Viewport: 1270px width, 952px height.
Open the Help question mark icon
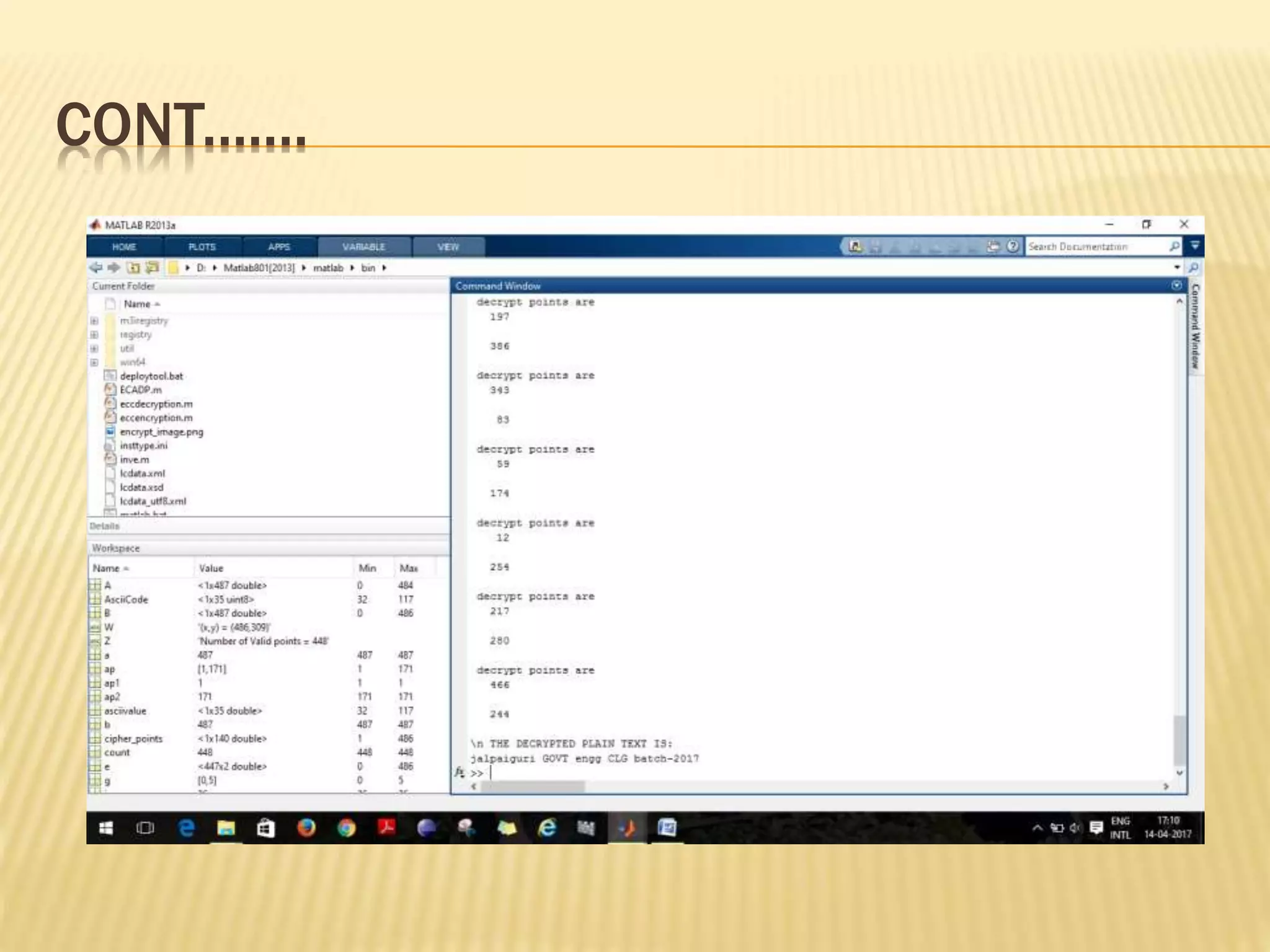coord(1013,247)
